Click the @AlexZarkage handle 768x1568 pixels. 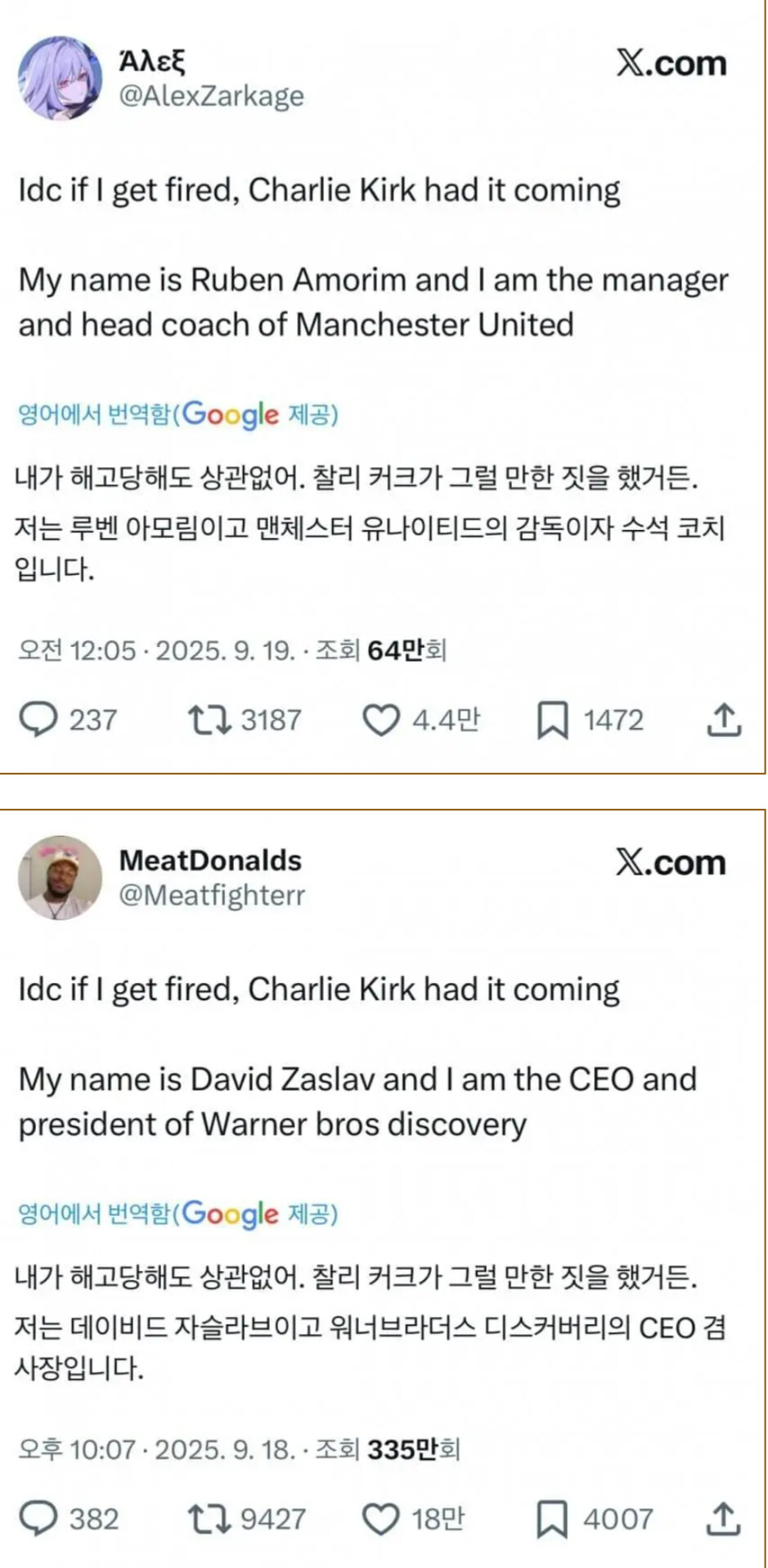(211, 97)
